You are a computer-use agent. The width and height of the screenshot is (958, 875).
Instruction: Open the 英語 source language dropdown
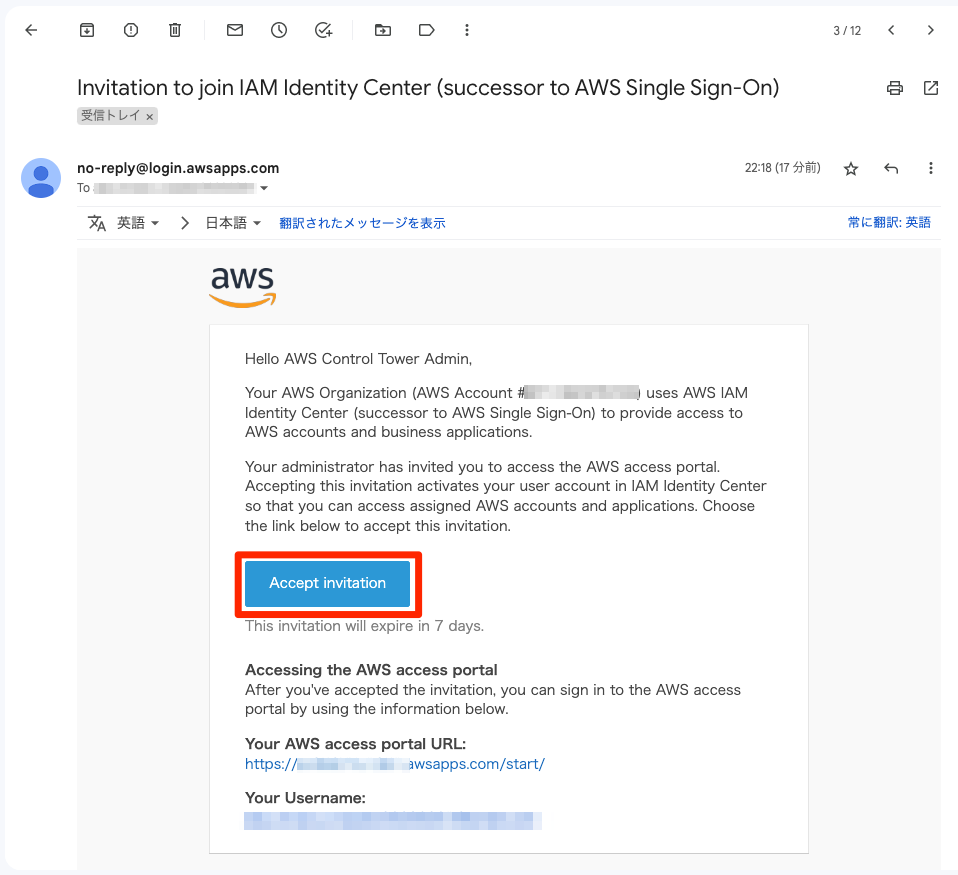138,223
